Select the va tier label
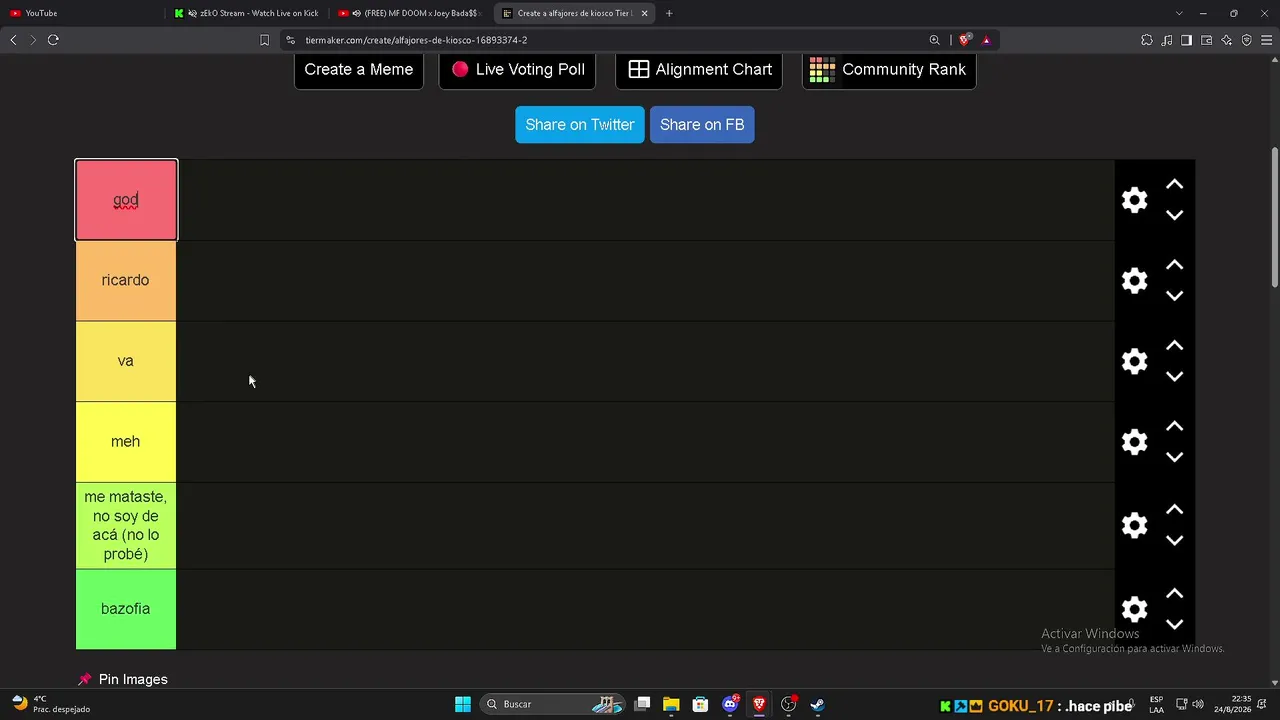Screen dimensions: 1280x720 (x=126, y=361)
